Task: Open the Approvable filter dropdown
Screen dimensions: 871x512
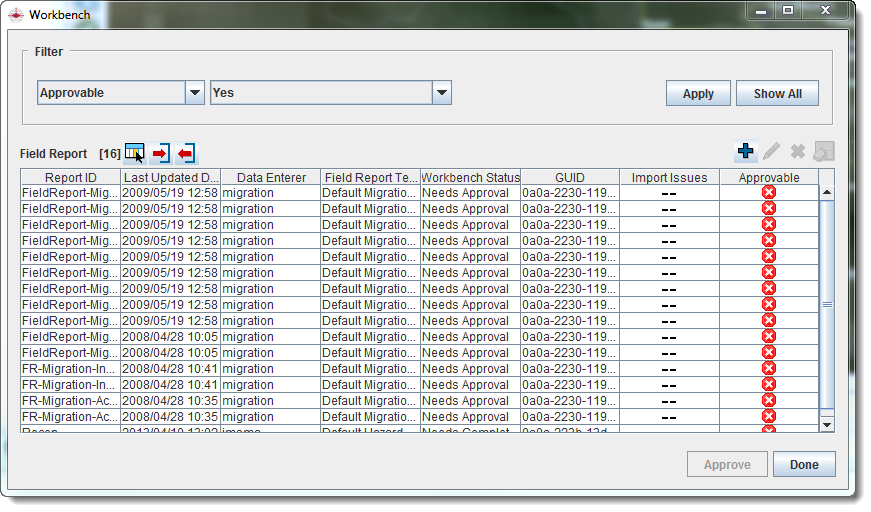Action: [x=195, y=93]
